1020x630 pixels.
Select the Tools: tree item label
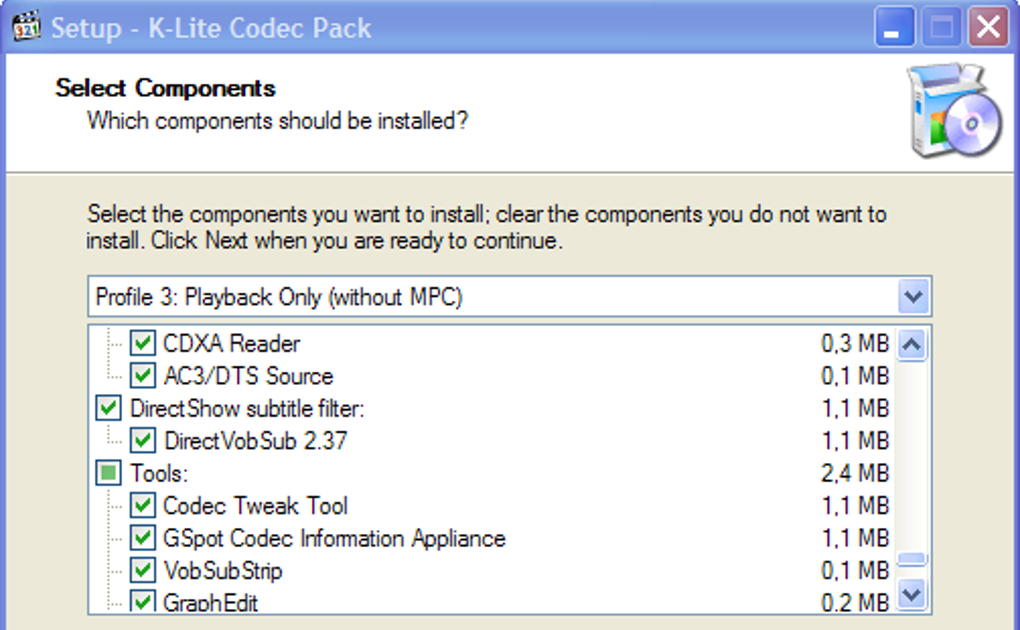click(159, 473)
